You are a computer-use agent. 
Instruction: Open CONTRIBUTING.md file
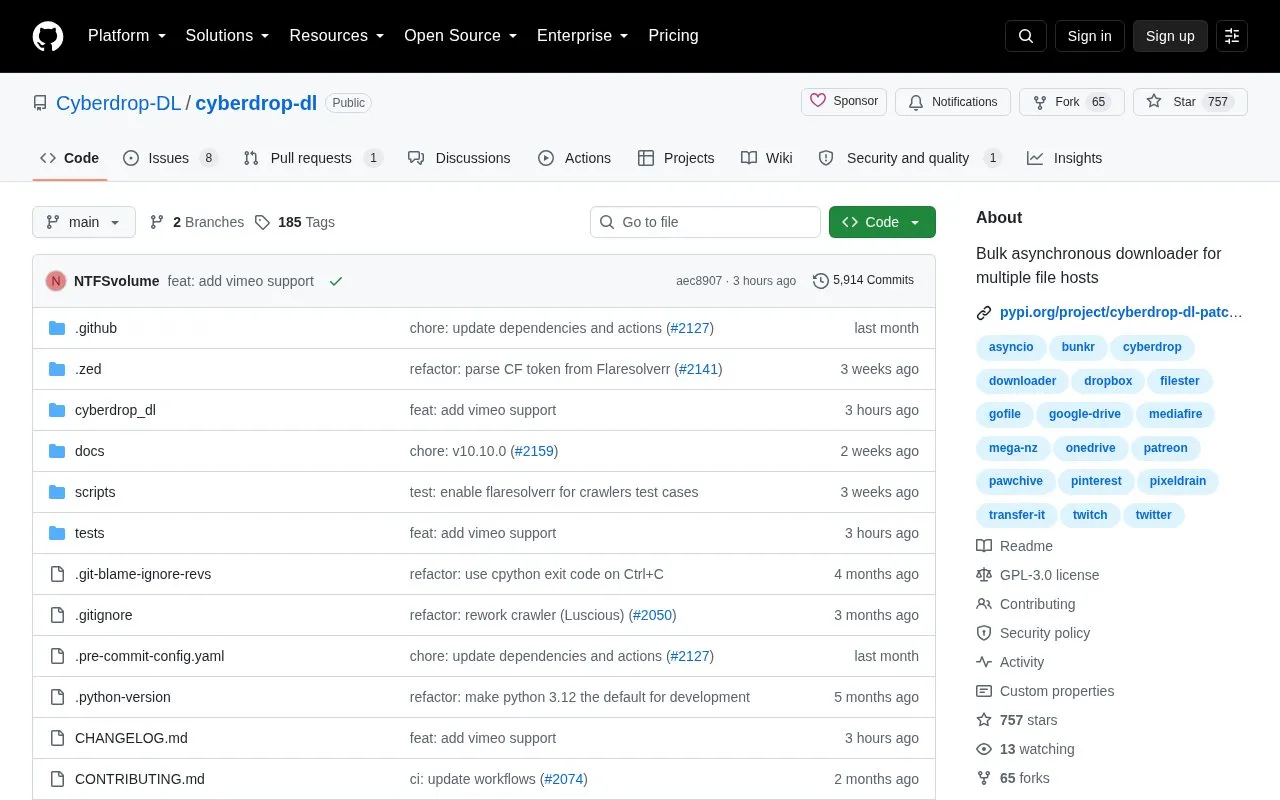click(140, 779)
